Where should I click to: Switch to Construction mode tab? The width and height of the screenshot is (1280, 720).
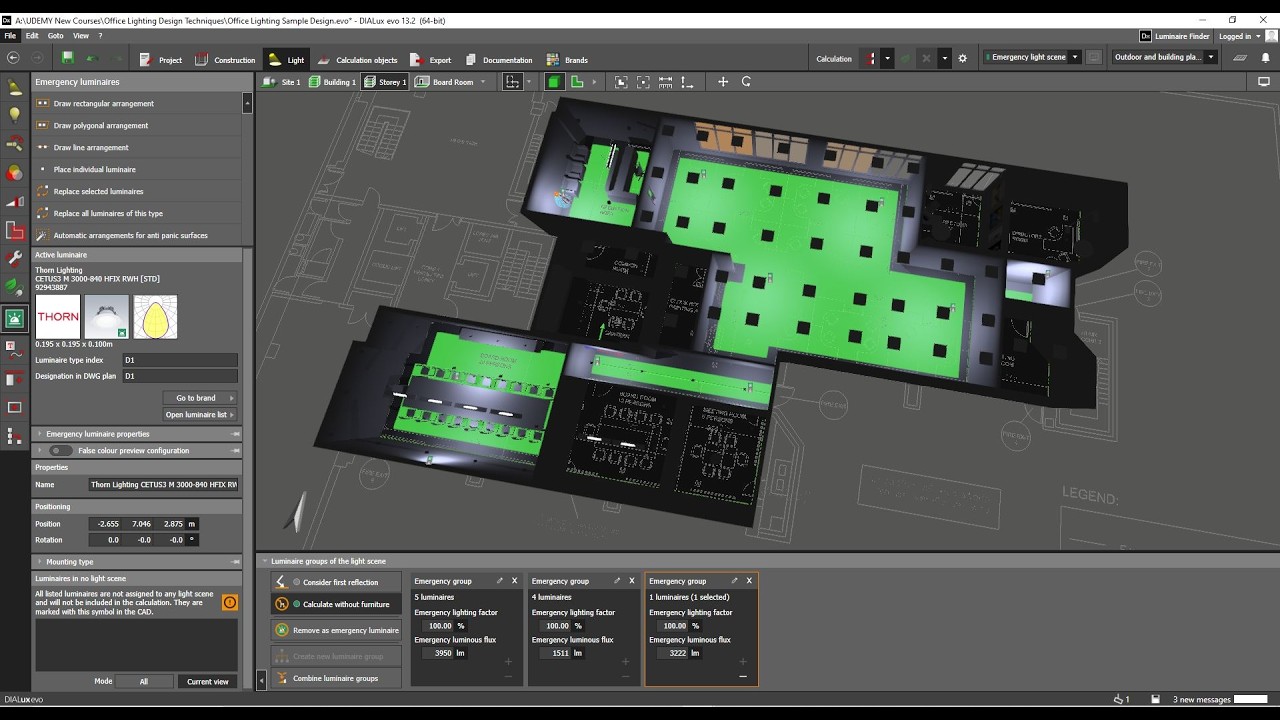[x=224, y=59]
